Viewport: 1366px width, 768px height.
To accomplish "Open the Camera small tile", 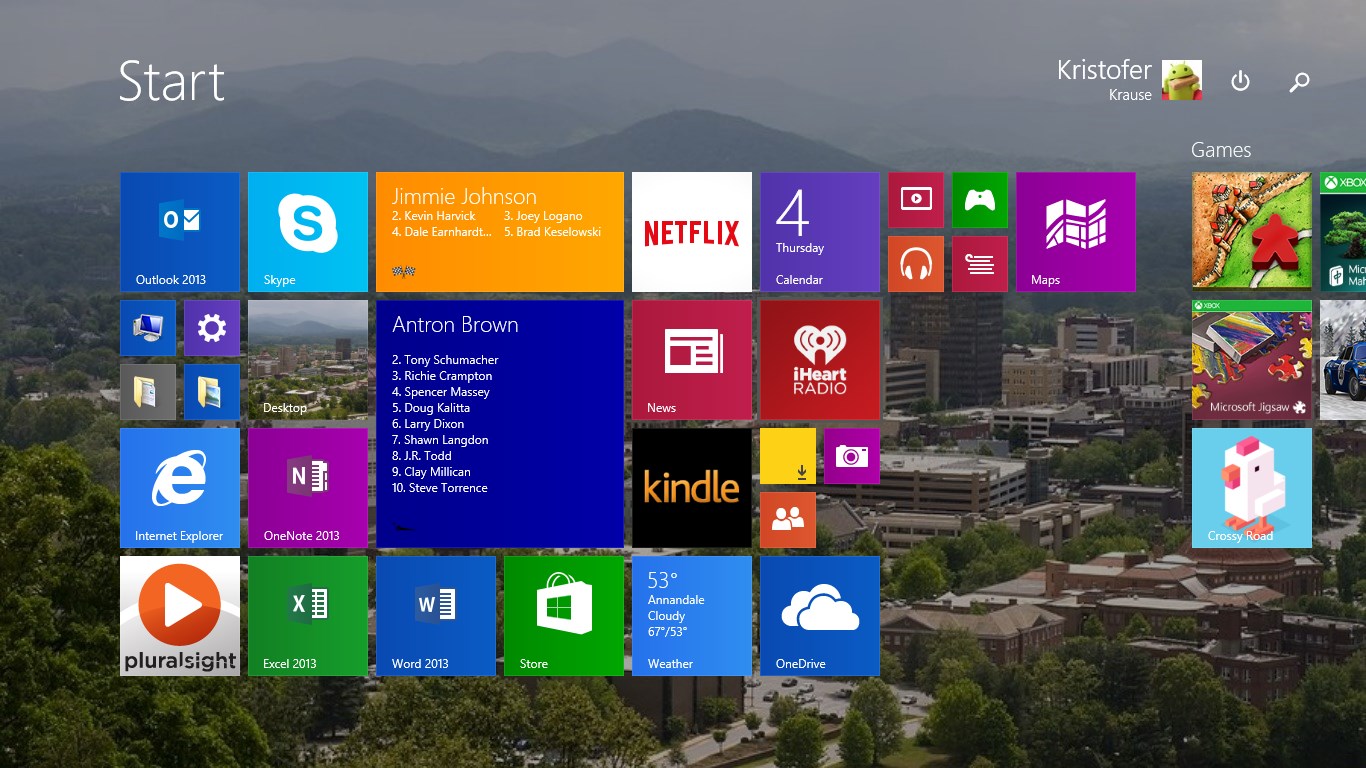I will coord(852,456).
